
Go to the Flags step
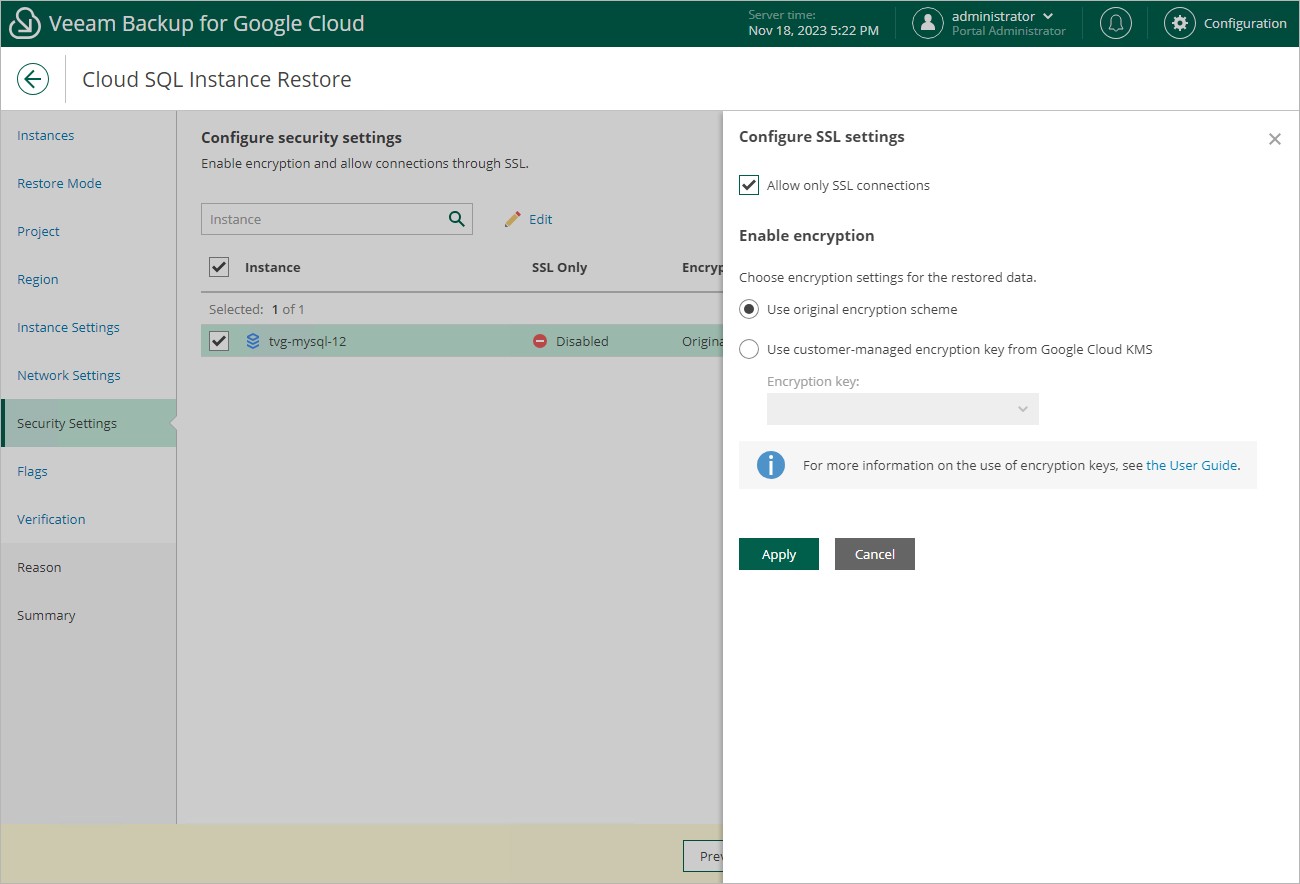point(32,471)
